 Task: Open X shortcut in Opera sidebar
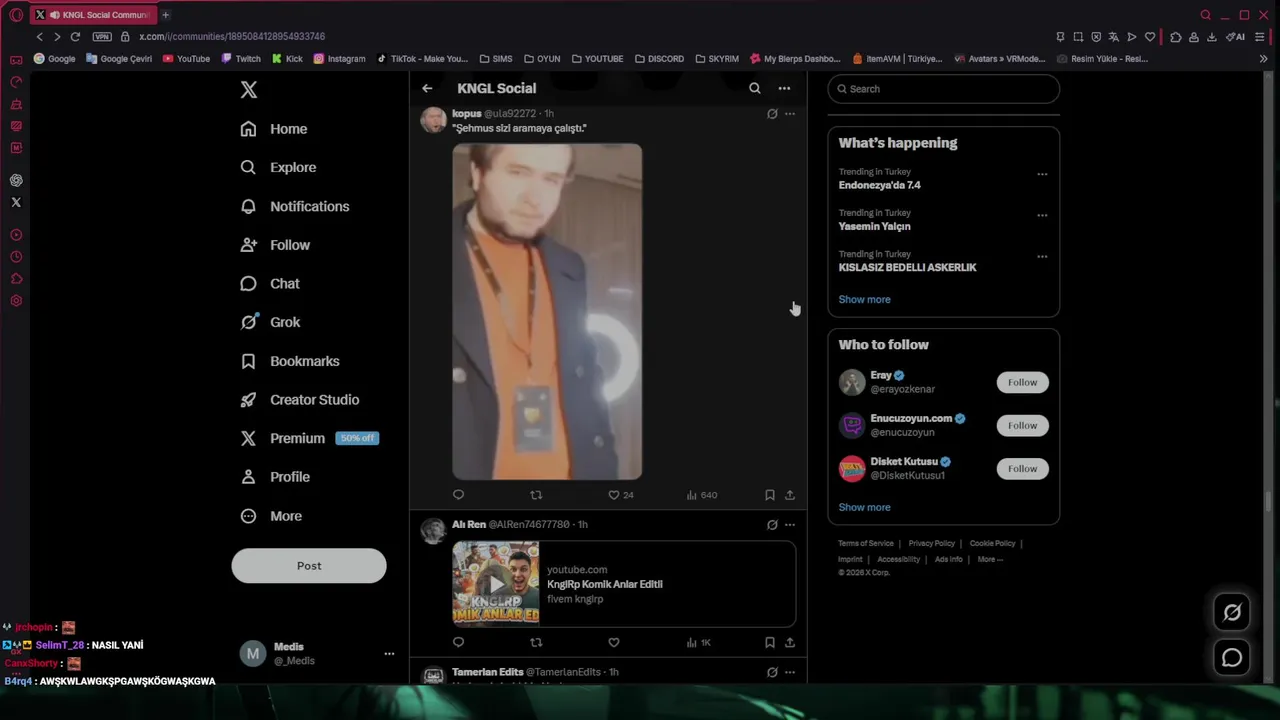tap(16, 202)
